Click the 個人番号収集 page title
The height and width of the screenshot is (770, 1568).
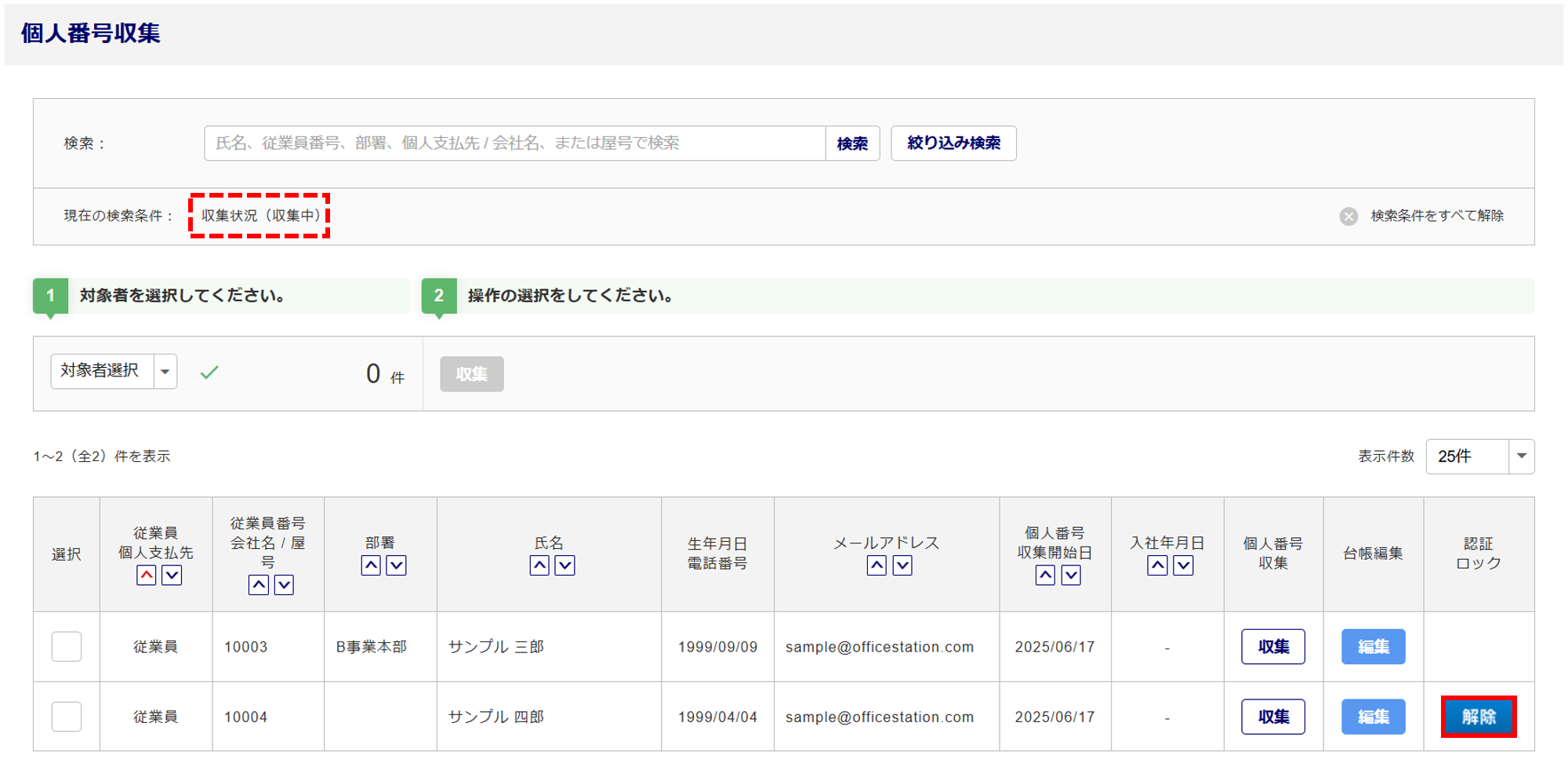[x=91, y=33]
